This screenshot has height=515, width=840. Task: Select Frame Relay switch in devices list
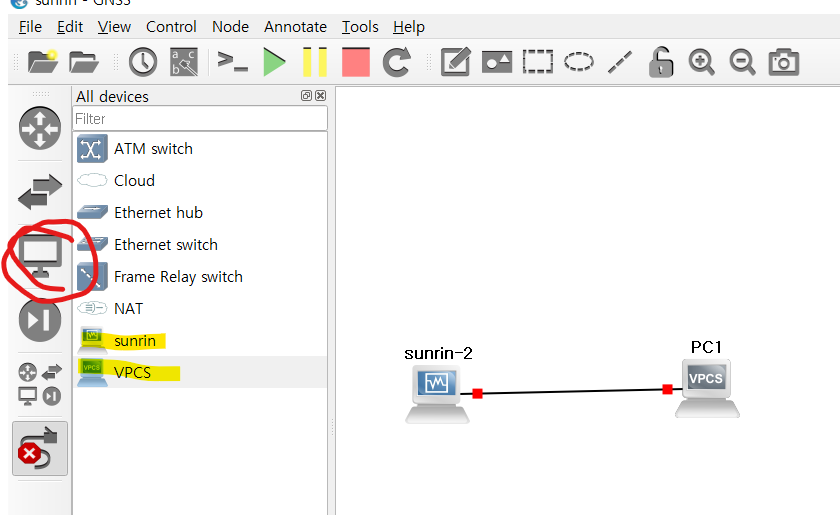[x=200, y=277]
